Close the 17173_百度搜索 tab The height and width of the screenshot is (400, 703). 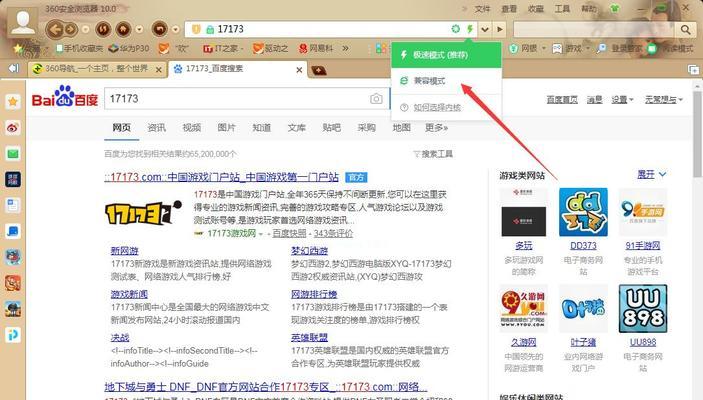point(299,70)
